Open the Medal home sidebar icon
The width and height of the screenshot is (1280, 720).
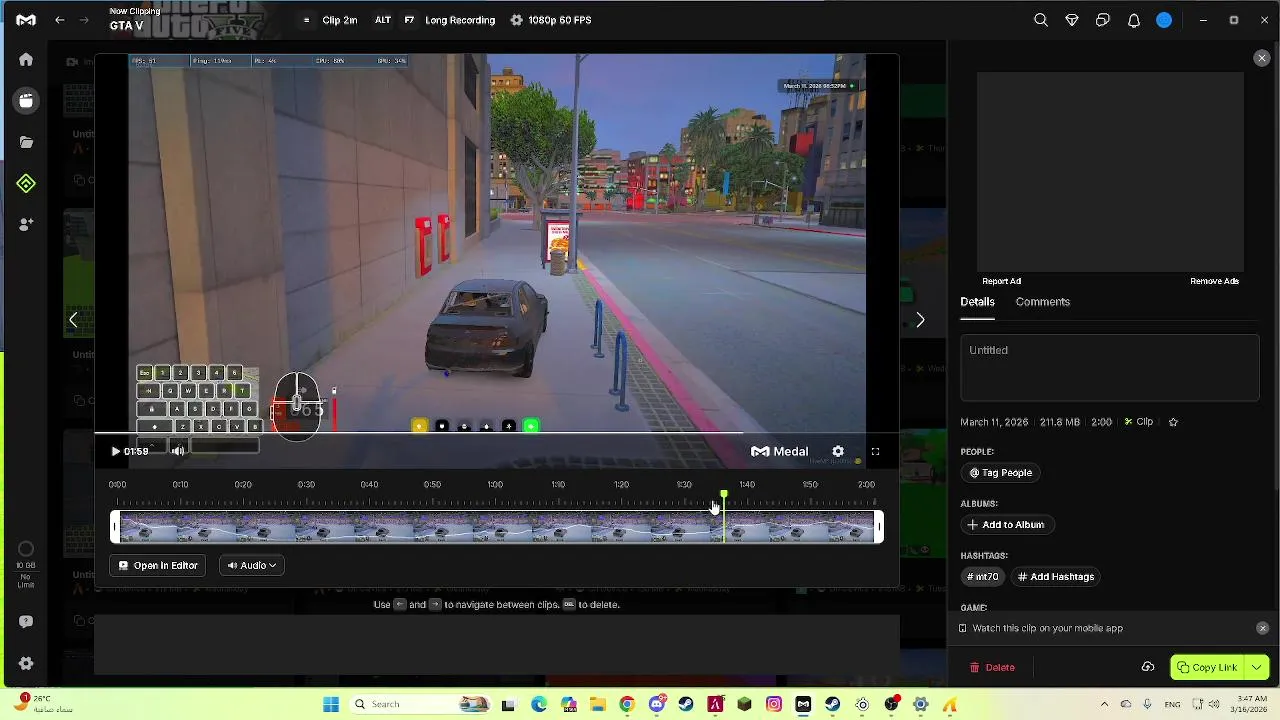point(26,60)
